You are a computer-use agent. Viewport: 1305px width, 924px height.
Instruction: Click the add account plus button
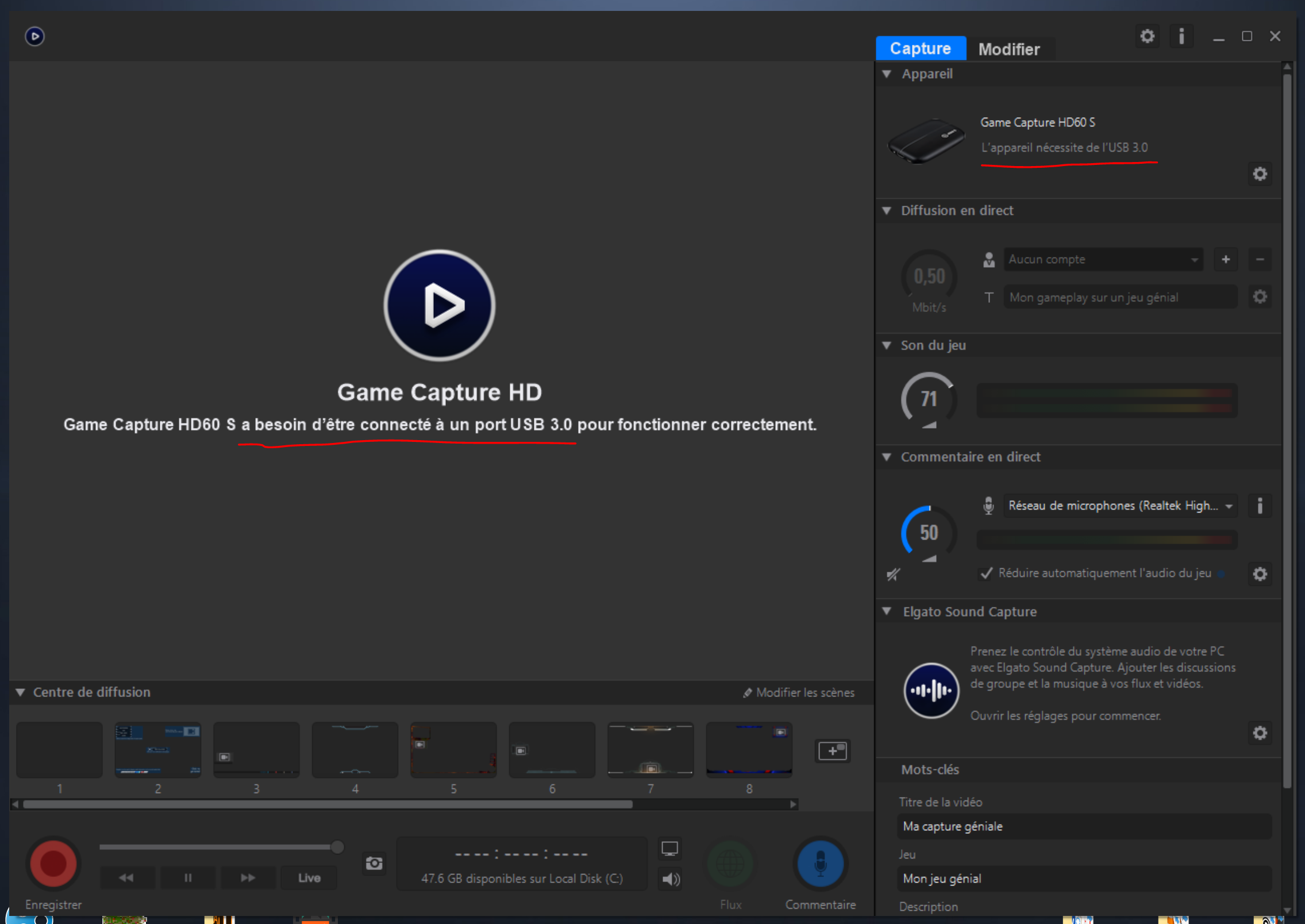(x=1226, y=260)
